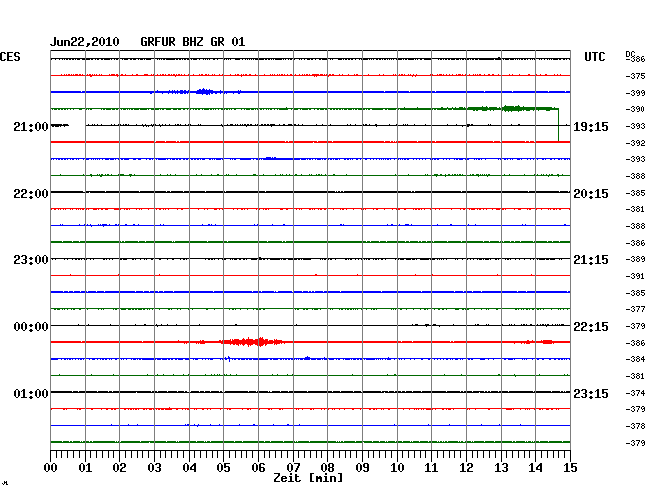
Task: Click minute axis tick label 12
Action: pos(466,468)
